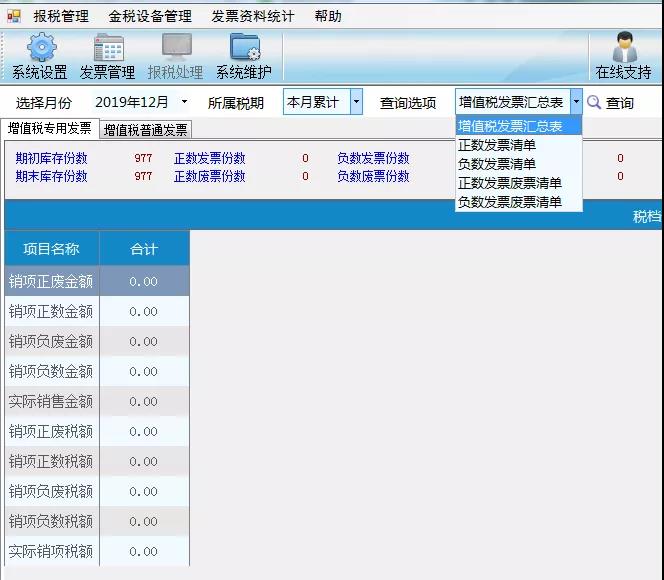Click the 销项正废金额 row

click(51, 282)
